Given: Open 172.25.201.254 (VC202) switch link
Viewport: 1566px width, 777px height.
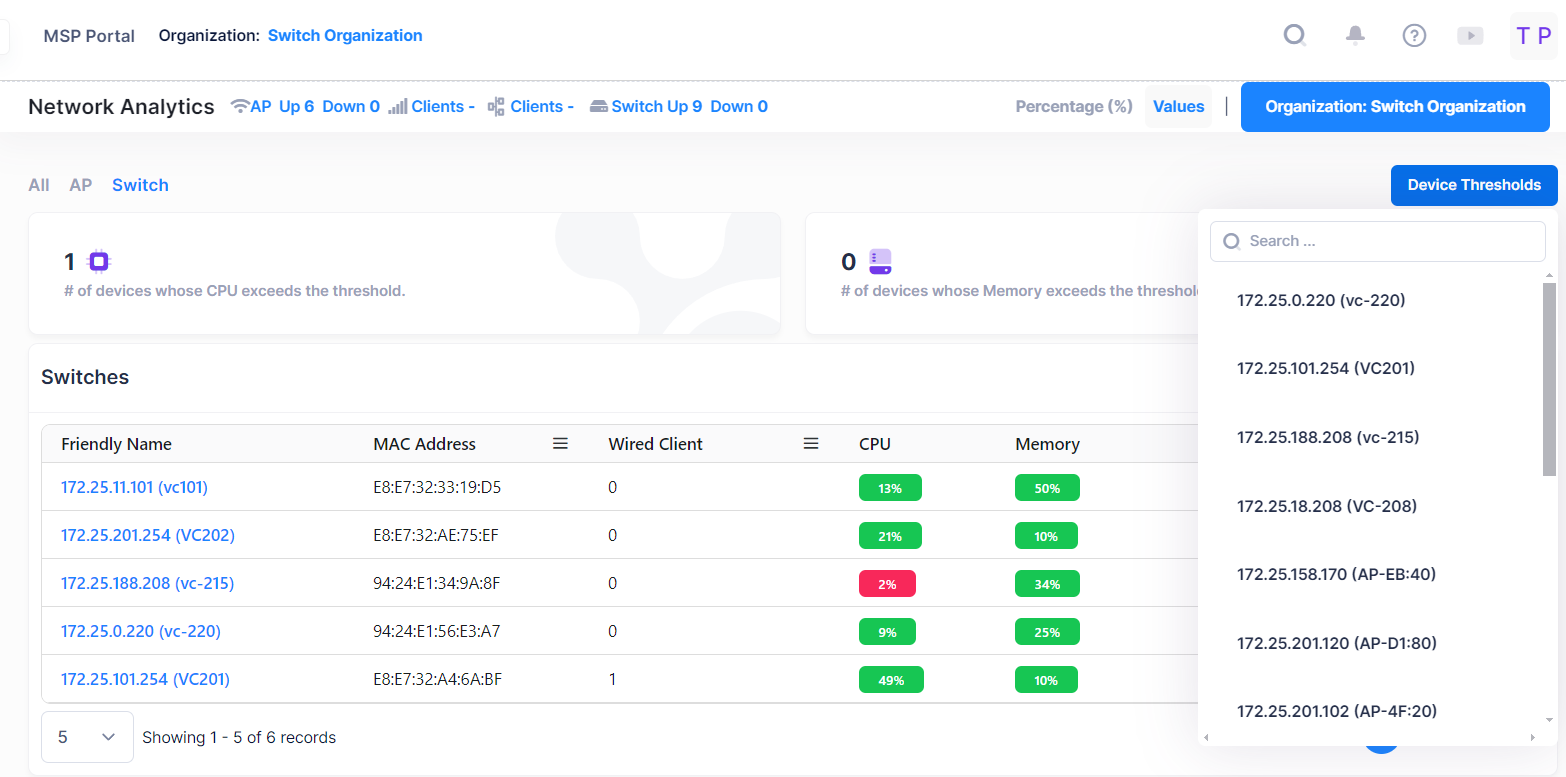Looking at the screenshot, I should (148, 535).
